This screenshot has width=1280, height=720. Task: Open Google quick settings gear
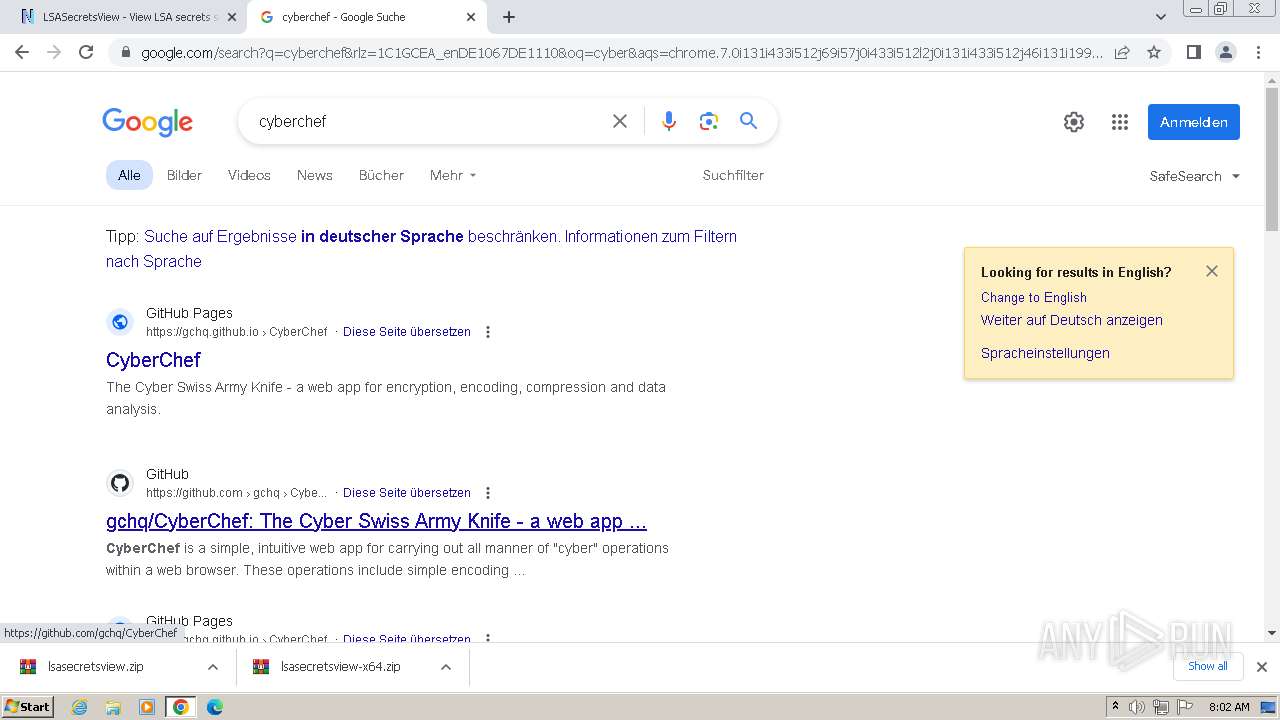(x=1074, y=122)
